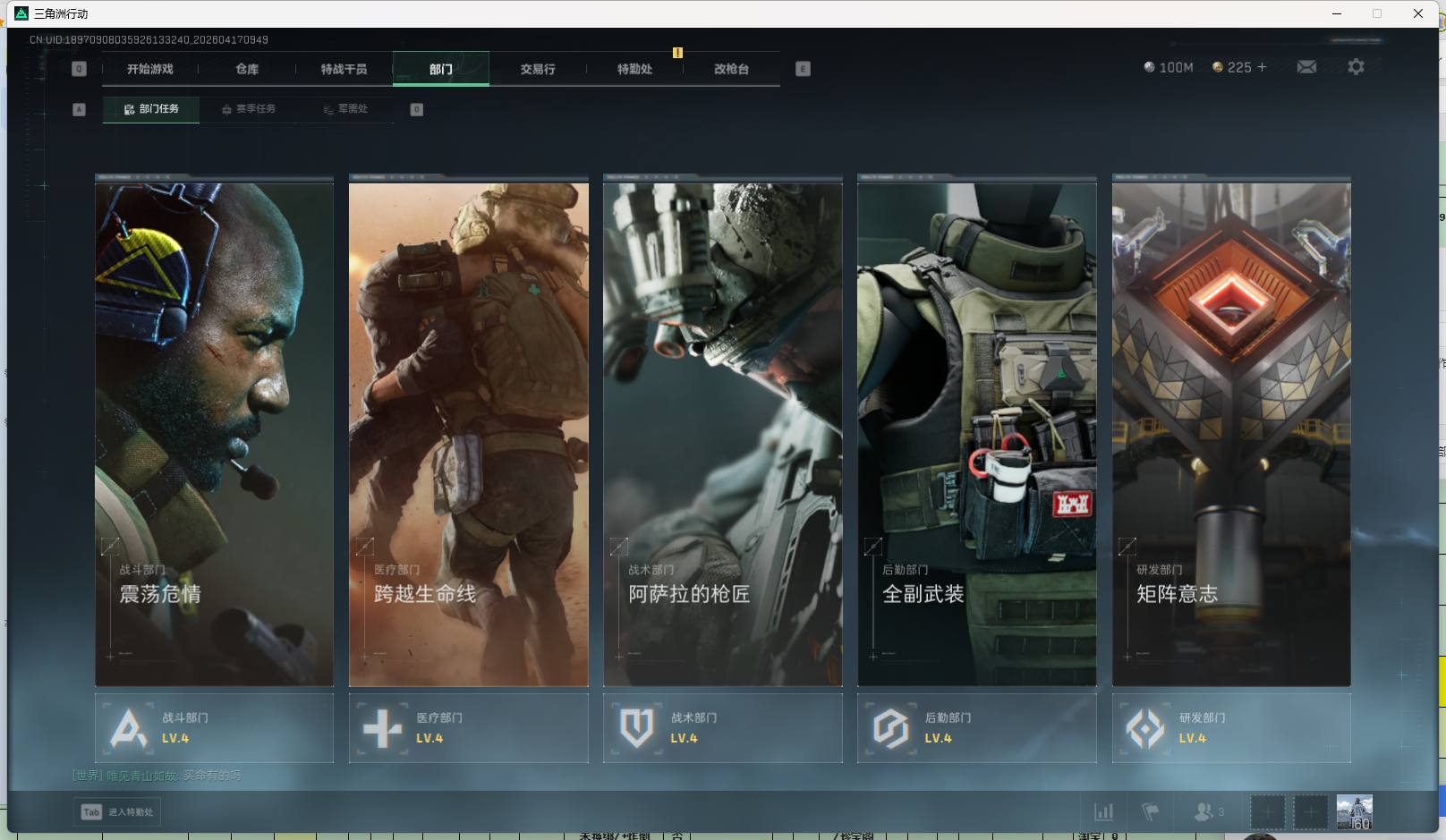Click the 医疗部门 cross emblem icon
This screenshot has height=840, width=1446.
[x=382, y=728]
